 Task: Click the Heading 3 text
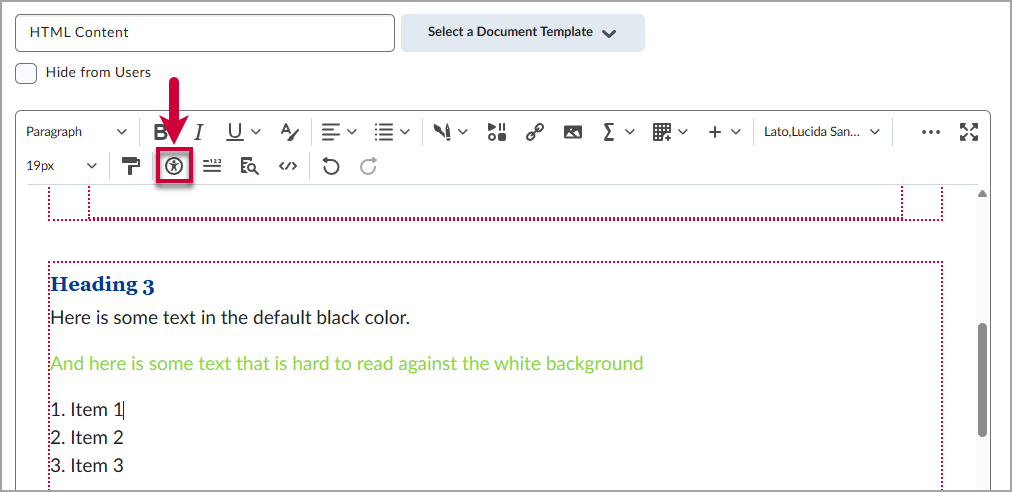103,285
